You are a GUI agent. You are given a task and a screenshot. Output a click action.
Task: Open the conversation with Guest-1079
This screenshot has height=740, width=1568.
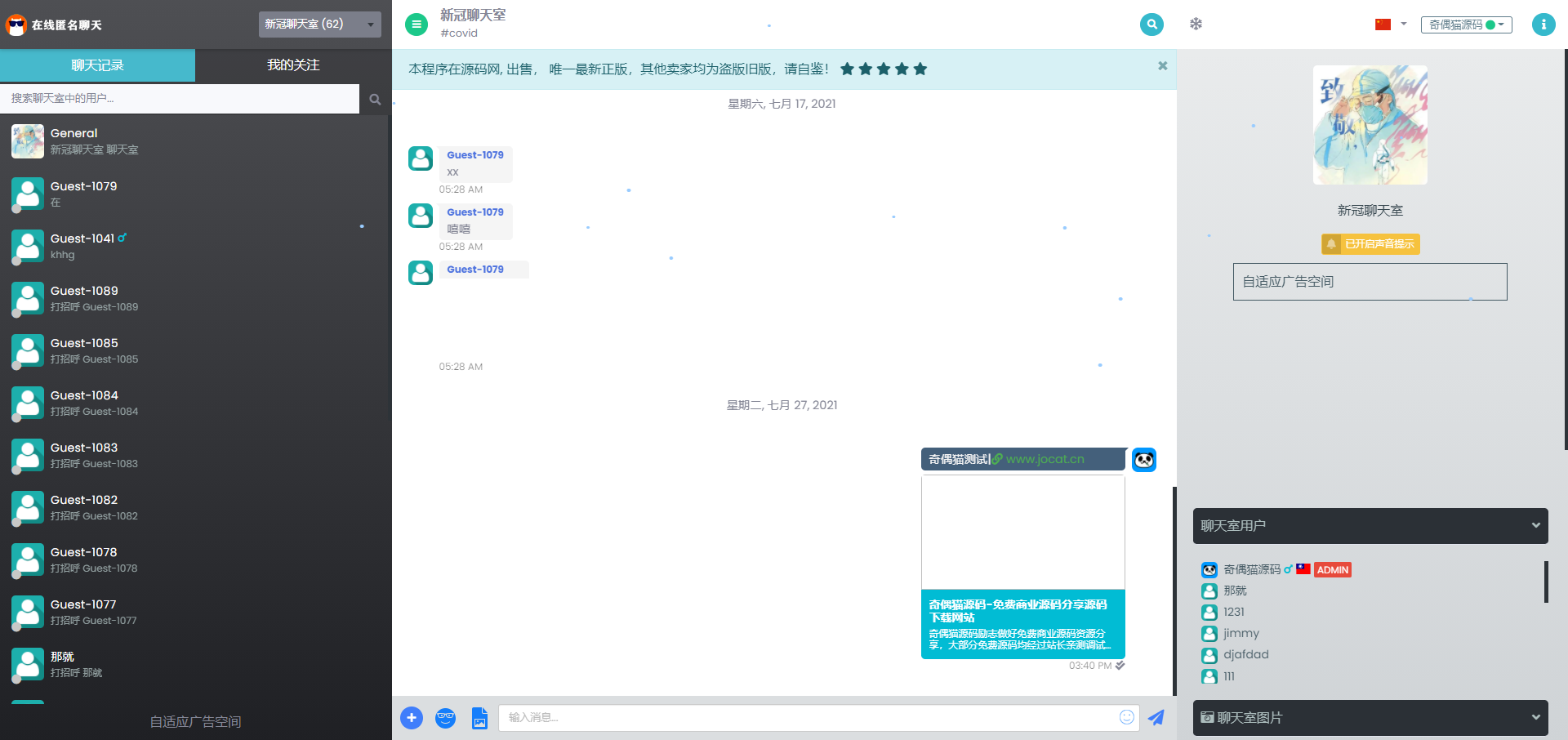(x=195, y=194)
